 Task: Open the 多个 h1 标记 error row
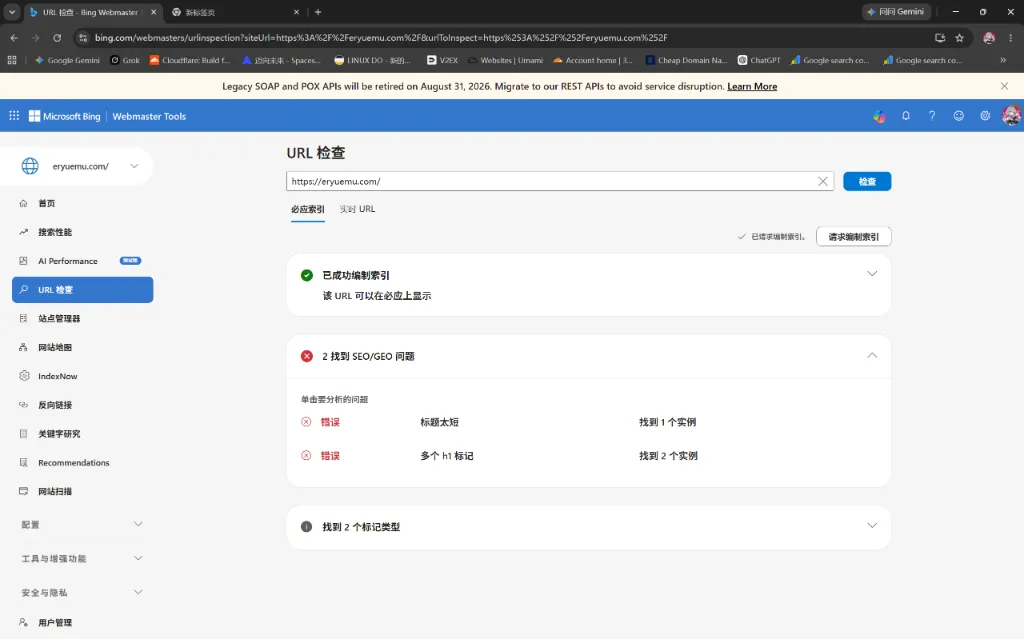pyautogui.click(x=588, y=455)
